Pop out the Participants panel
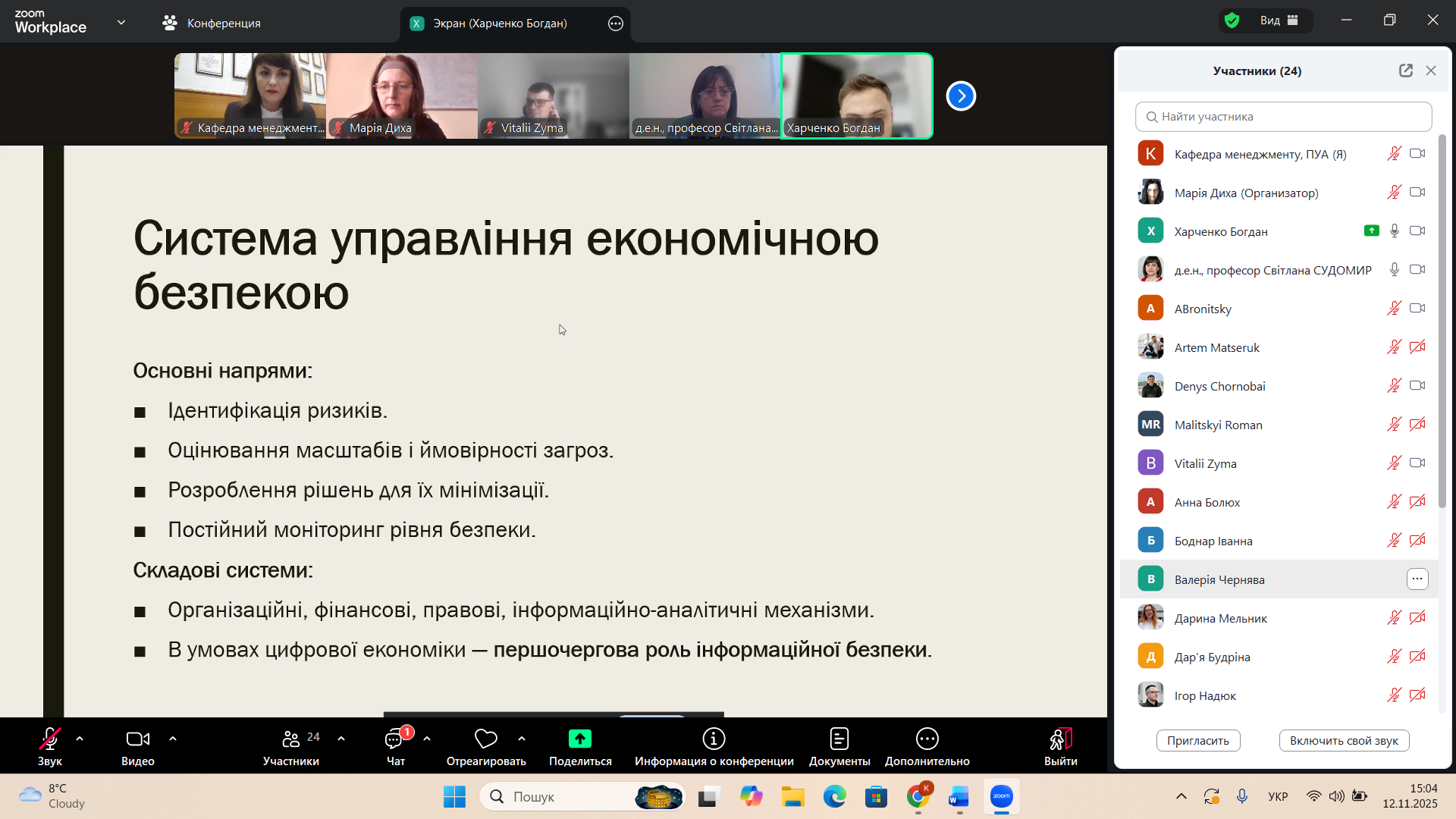The width and height of the screenshot is (1456, 819). (1405, 71)
